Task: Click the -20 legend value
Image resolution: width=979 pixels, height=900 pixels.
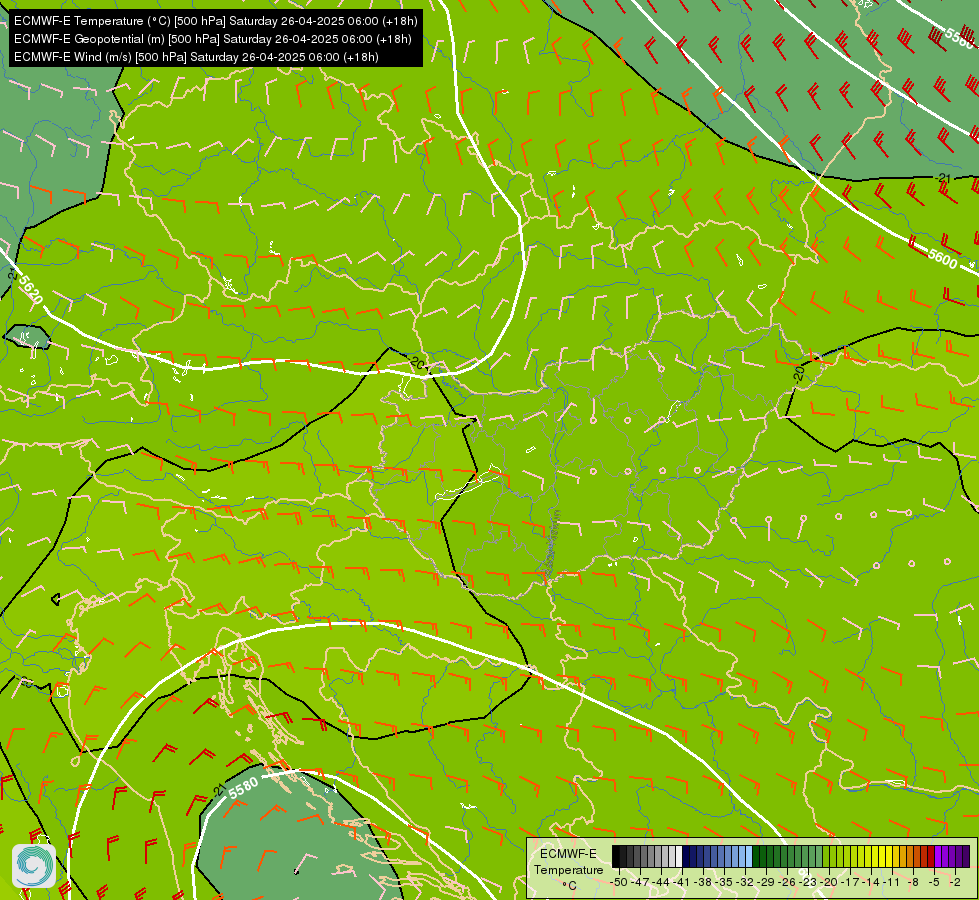Action: click(830, 883)
